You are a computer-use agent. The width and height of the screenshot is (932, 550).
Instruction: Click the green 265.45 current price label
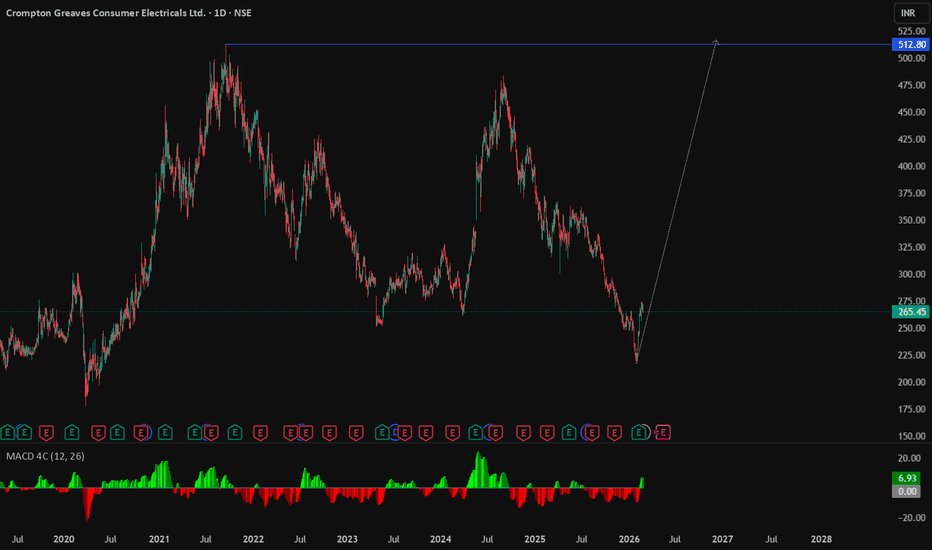click(x=911, y=312)
